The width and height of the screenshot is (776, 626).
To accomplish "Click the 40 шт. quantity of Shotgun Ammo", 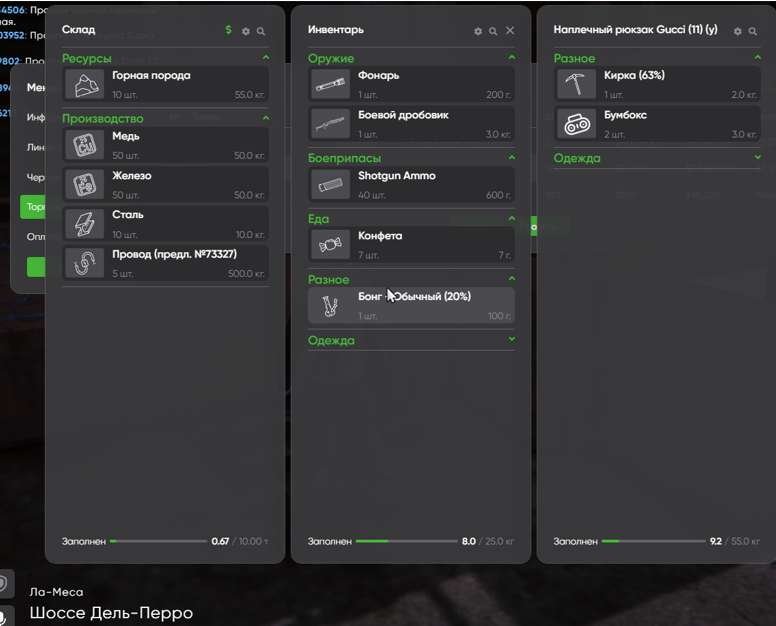I will [x=372, y=195].
